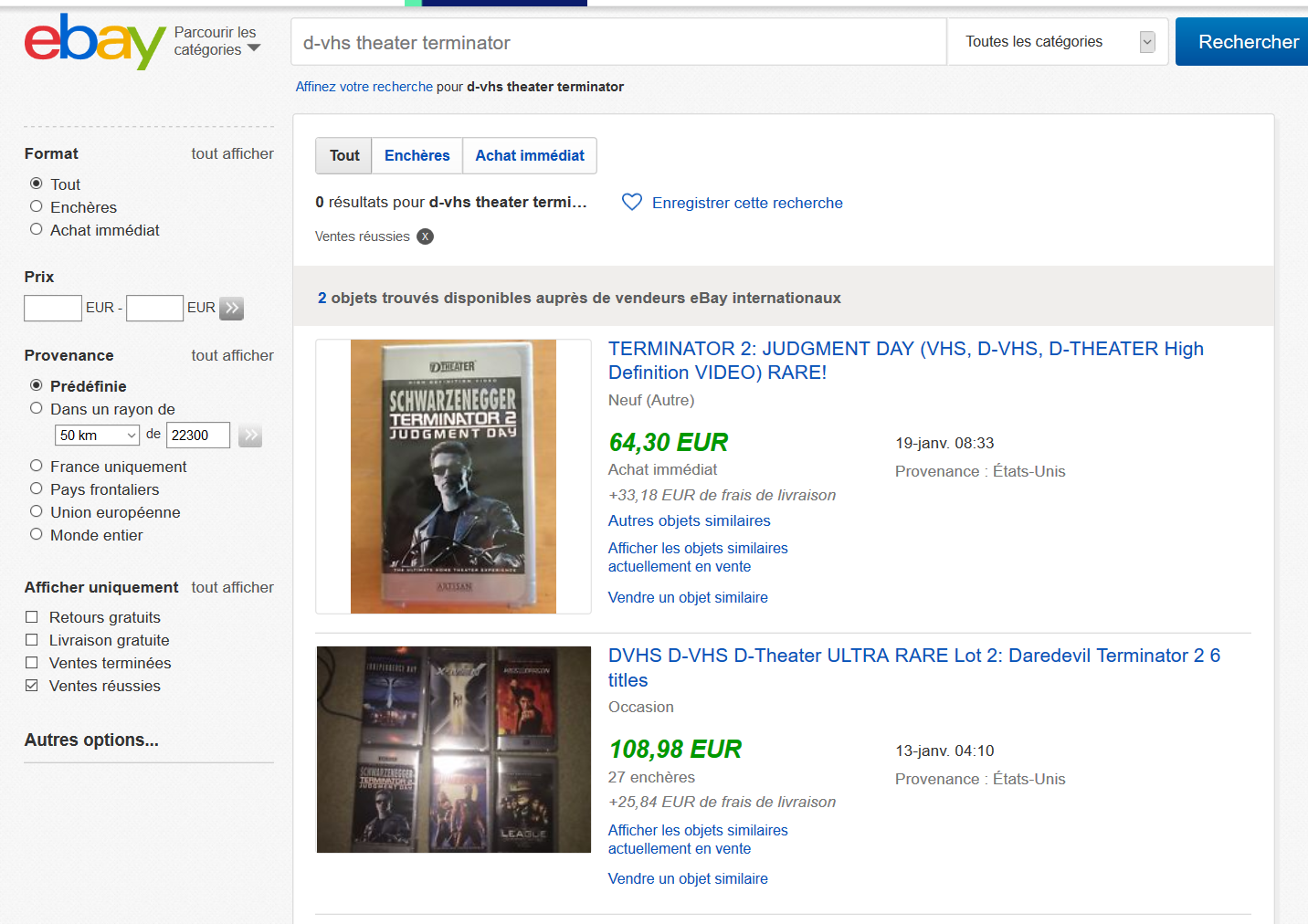
Task: Submit price range with arrow button
Action: tap(232, 309)
